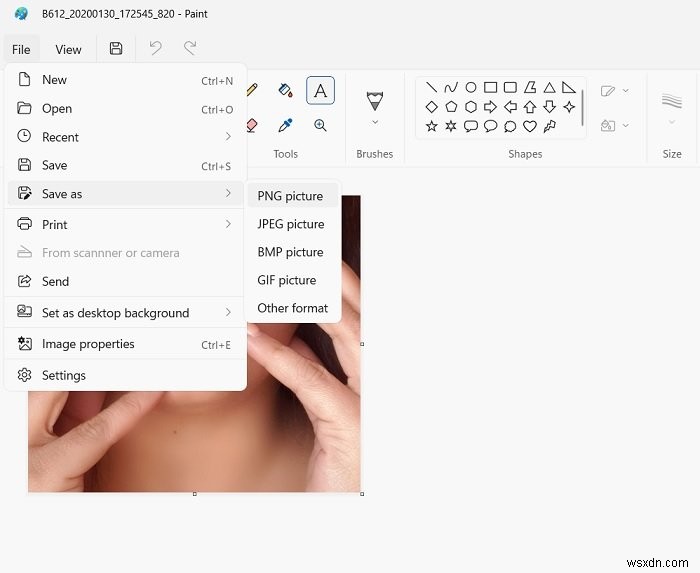This screenshot has width=700, height=573.
Task: Select the Six-point star shape
Action: [x=451, y=126]
